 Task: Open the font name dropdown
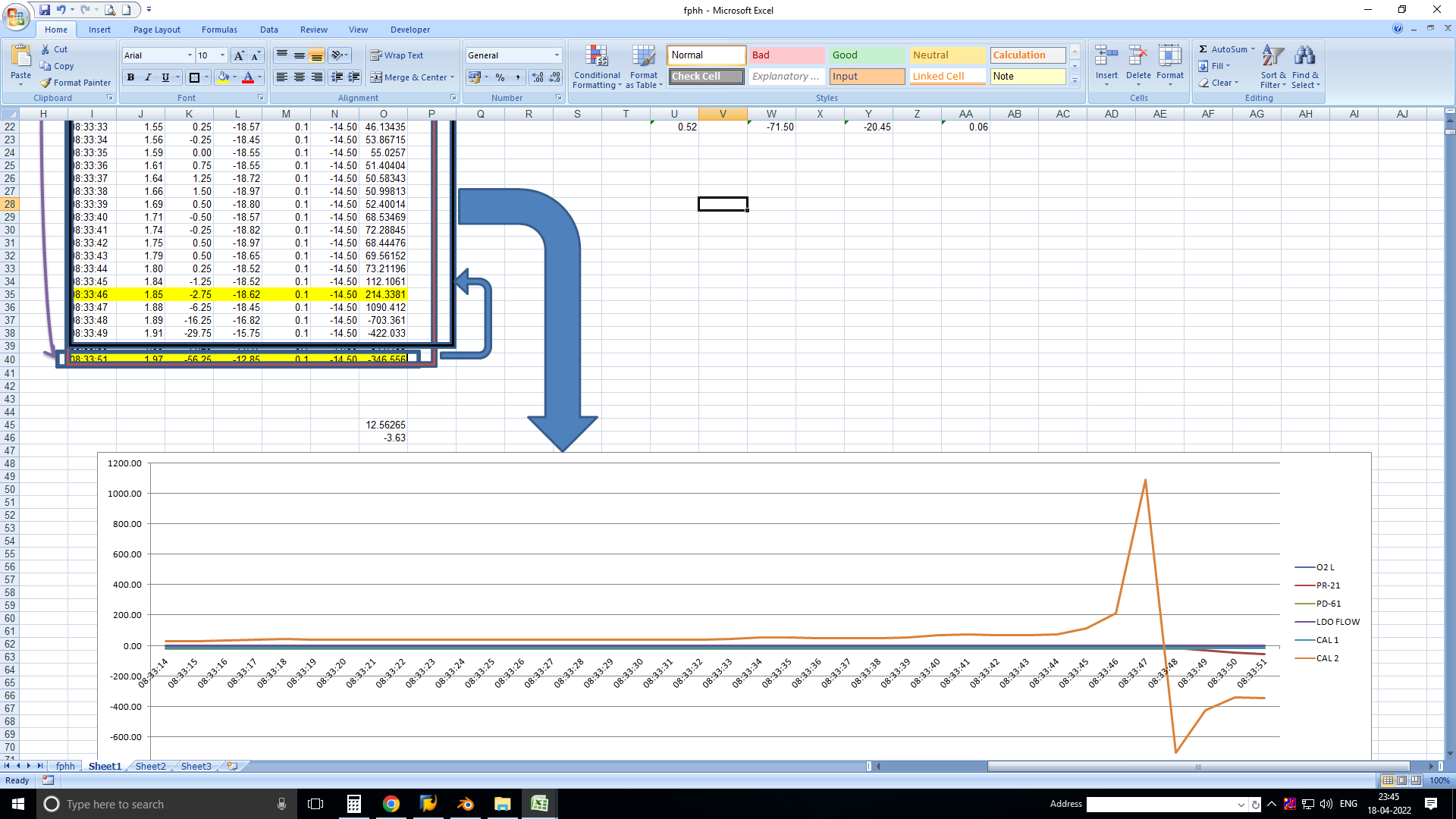tap(189, 55)
